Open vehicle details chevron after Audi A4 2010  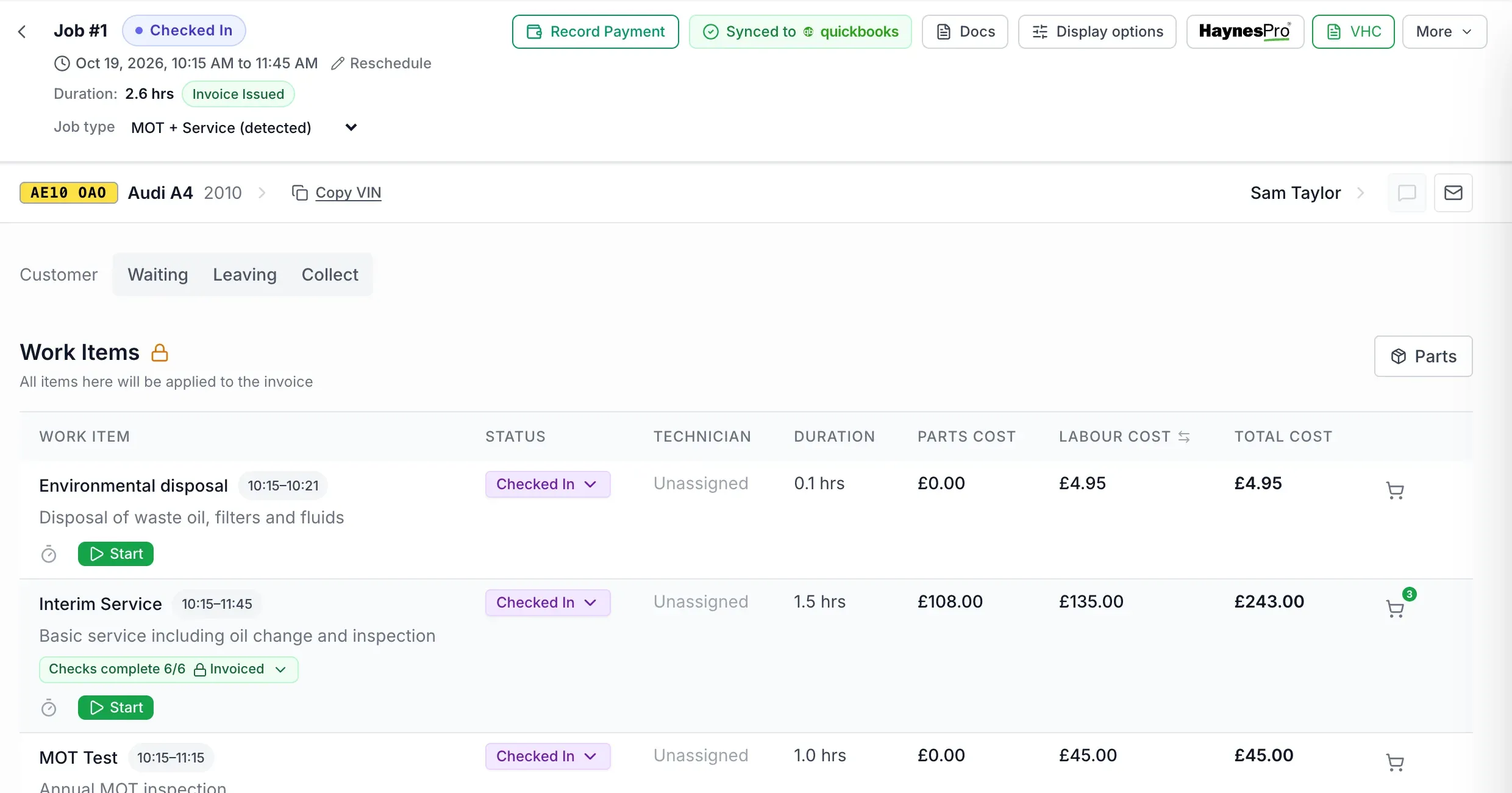262,193
